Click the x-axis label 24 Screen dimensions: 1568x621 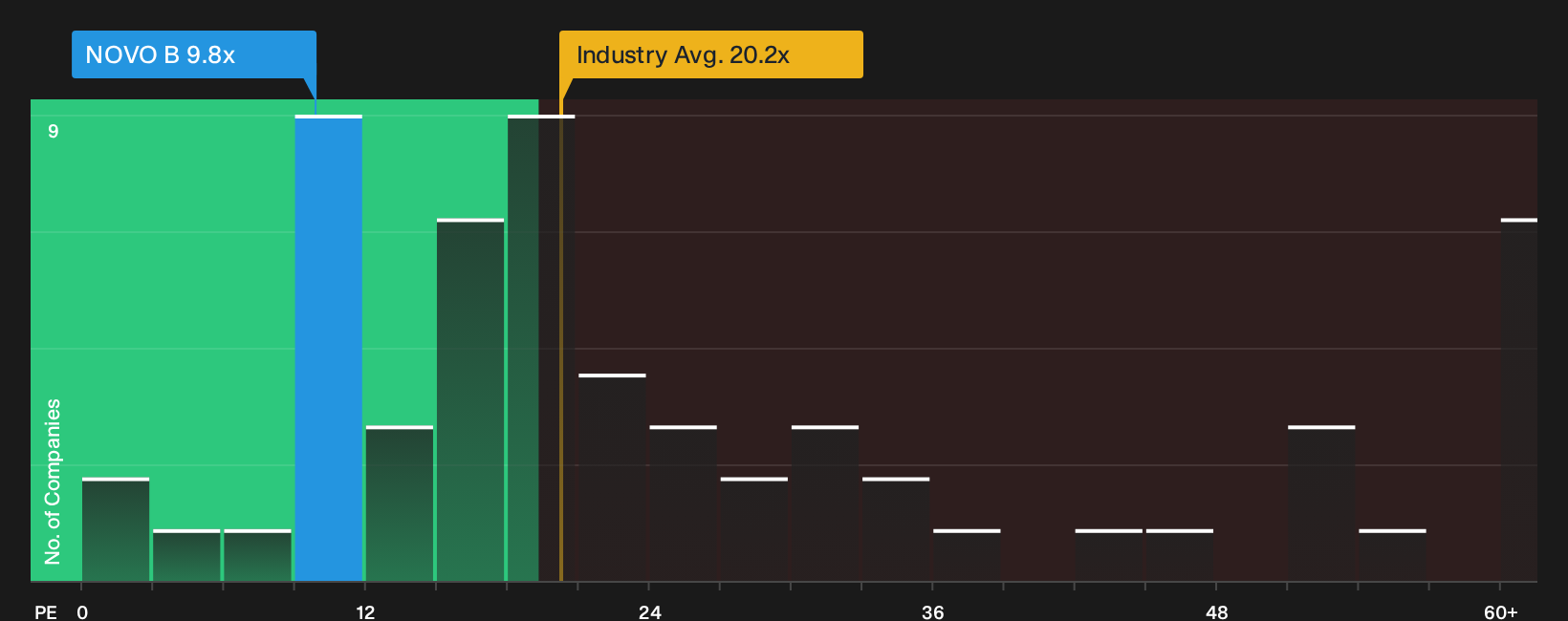pos(649,611)
